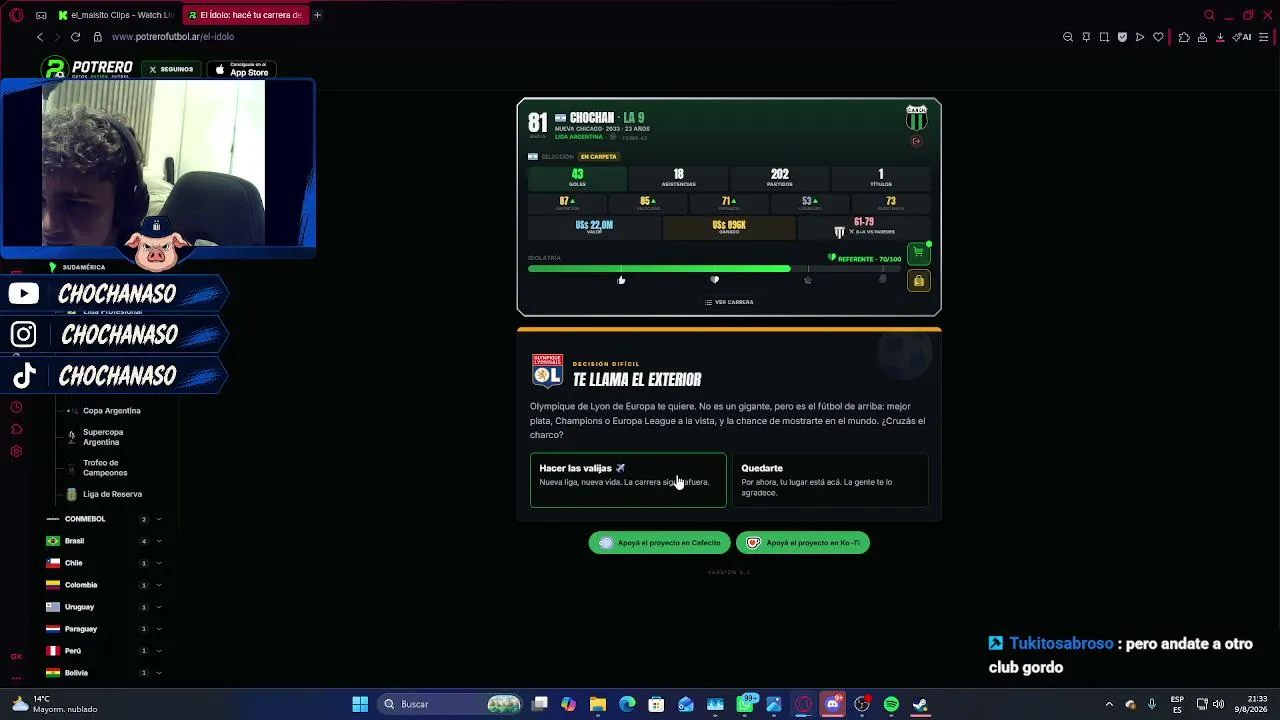The width and height of the screenshot is (1280, 720).
Task: Open File Explorer from the taskbar
Action: pos(598,704)
